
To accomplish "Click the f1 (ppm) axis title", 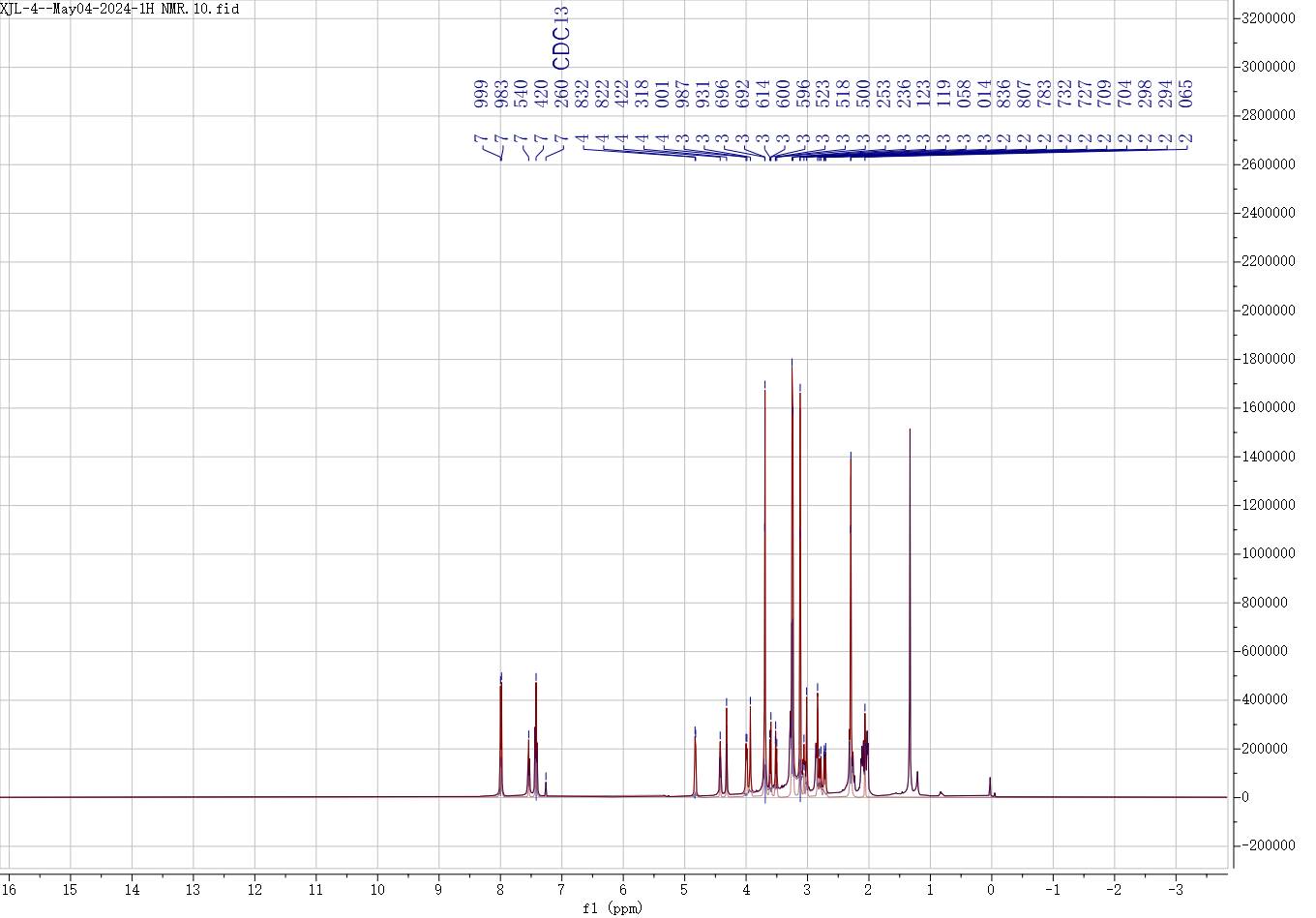I will point(613,907).
